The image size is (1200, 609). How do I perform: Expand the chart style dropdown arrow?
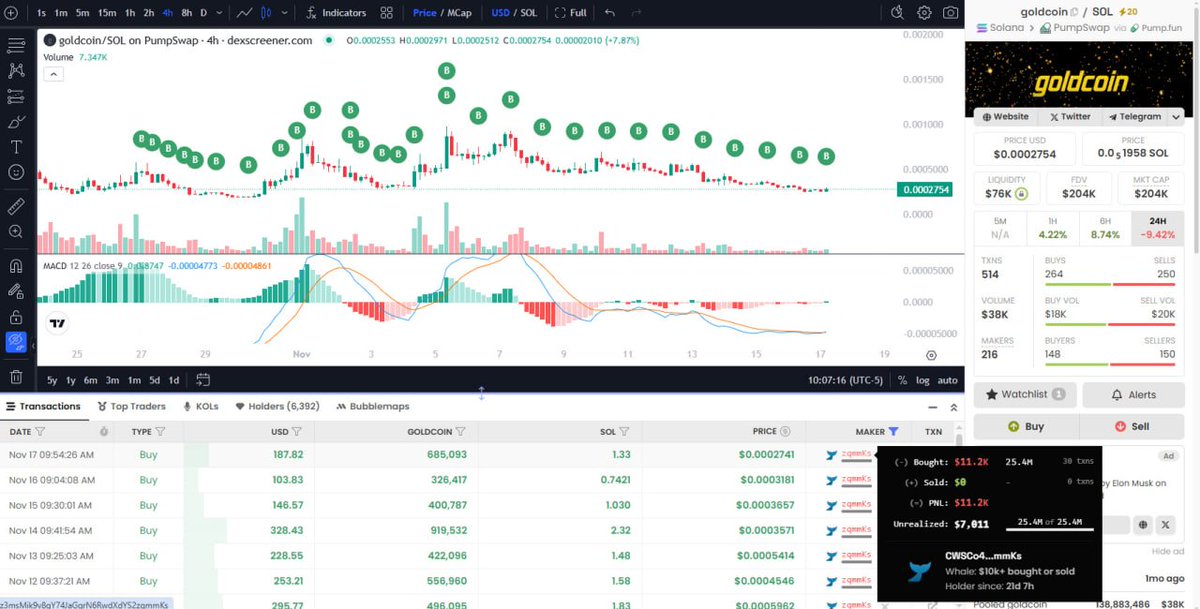click(x=283, y=13)
